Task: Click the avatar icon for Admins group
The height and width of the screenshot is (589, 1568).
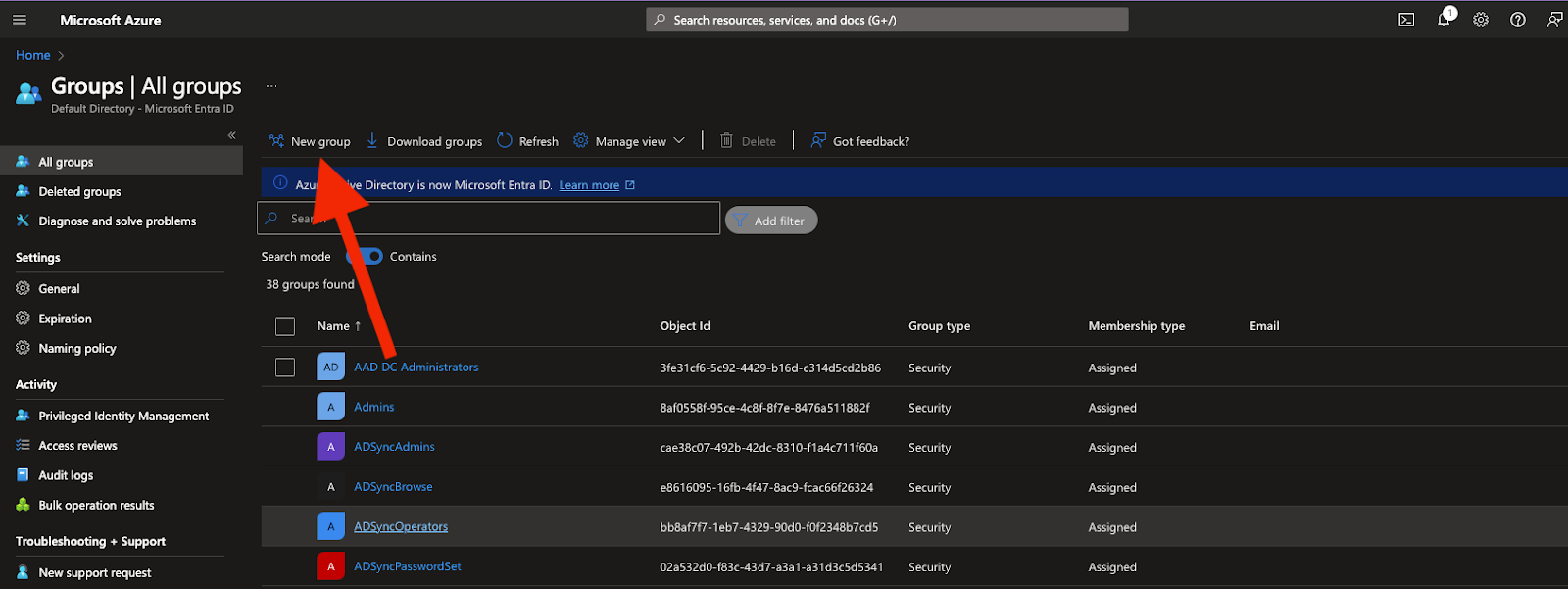Action: [331, 407]
